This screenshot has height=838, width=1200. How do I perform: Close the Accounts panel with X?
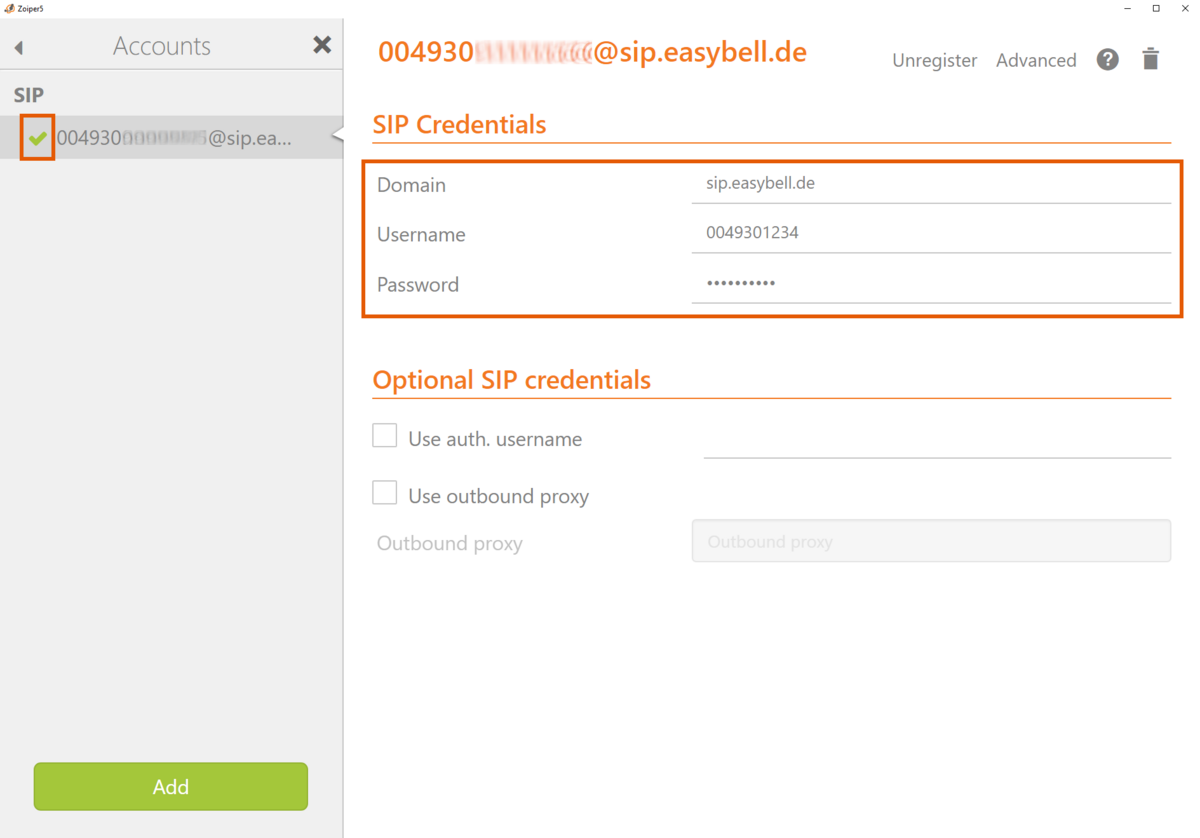321,45
